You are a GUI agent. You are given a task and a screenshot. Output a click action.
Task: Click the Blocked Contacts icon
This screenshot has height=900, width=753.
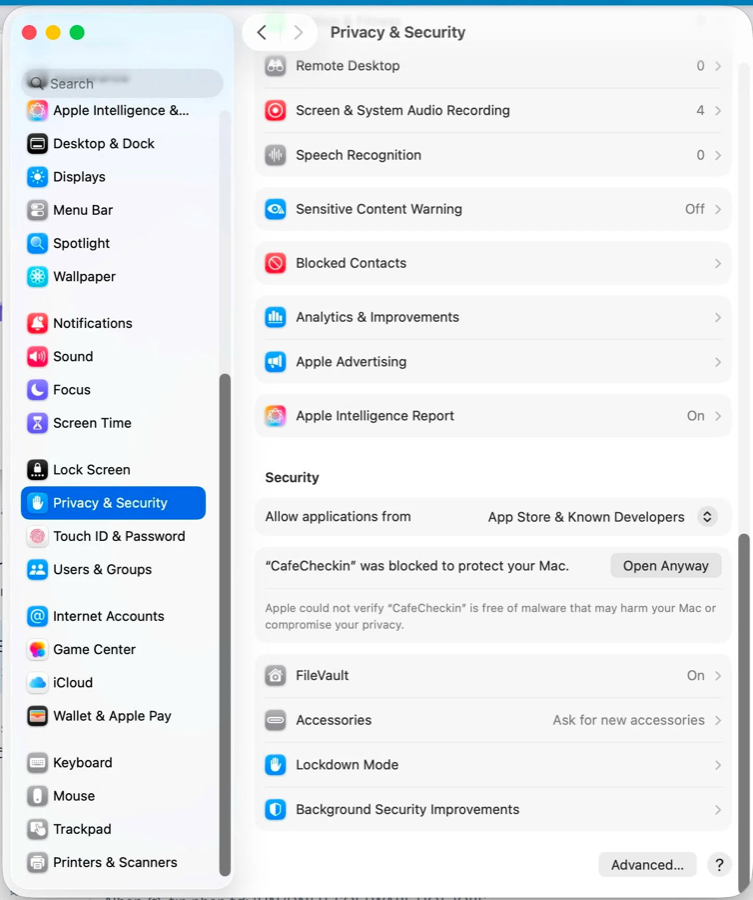(275, 263)
